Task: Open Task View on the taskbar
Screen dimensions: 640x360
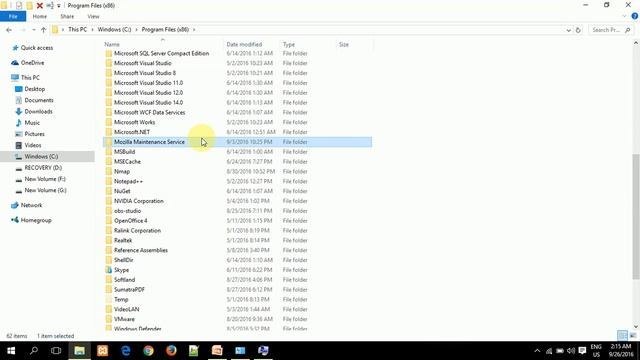Action: 56,351
